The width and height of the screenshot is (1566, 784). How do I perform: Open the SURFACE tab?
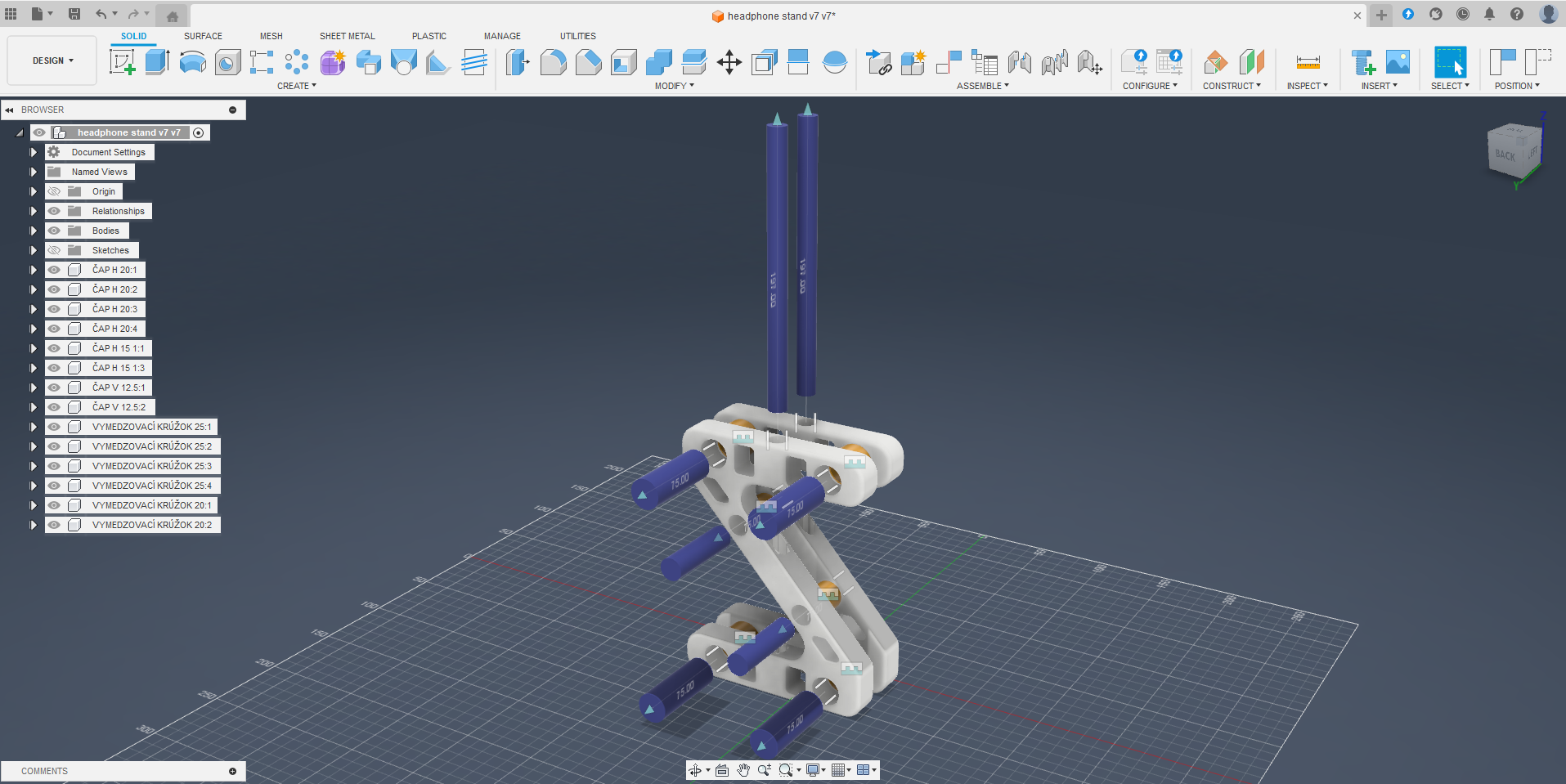(x=203, y=36)
